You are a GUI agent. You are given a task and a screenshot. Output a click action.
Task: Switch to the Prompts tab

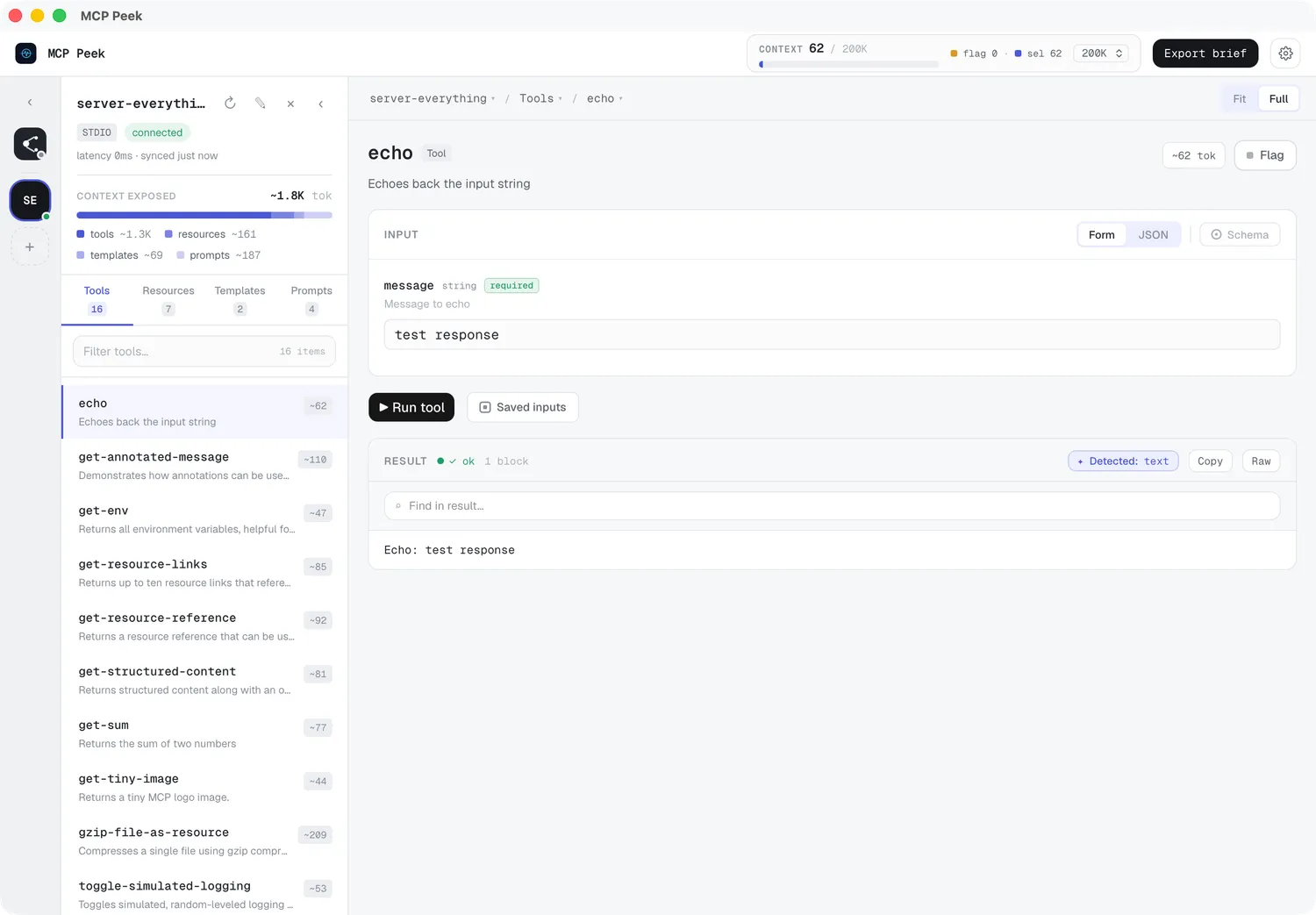click(311, 299)
